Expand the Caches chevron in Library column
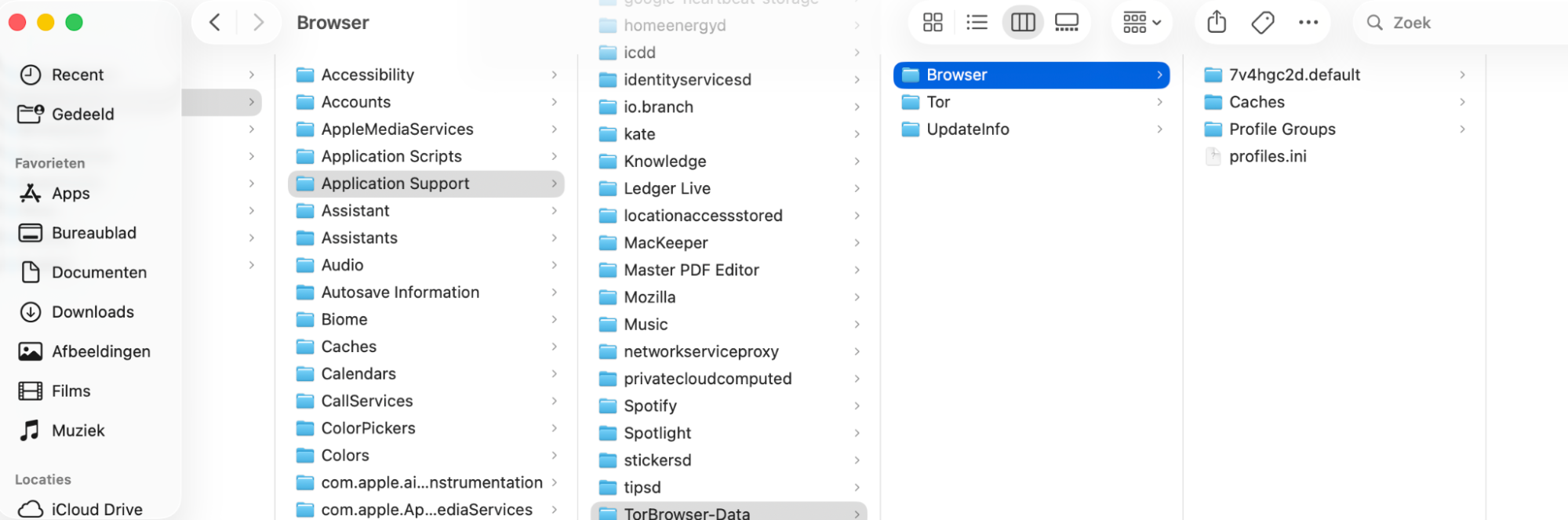This screenshot has height=520, width=1568. point(554,347)
